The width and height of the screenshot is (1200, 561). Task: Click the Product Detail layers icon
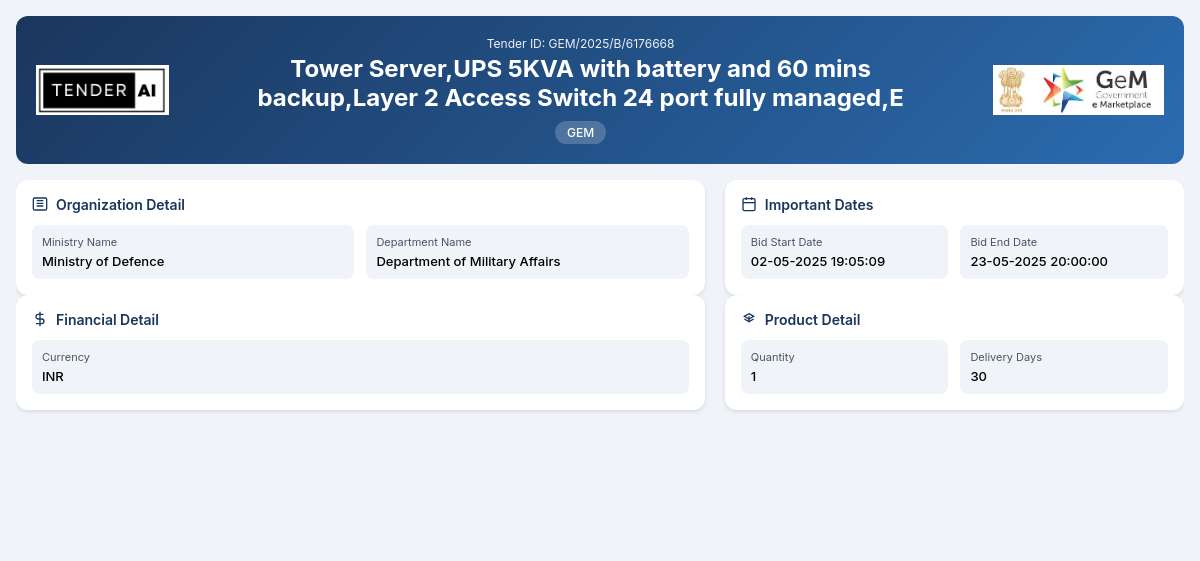(749, 319)
